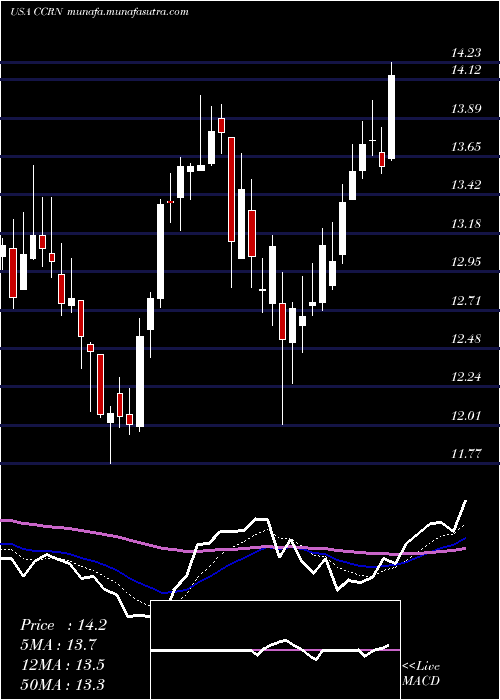Click the '5MA : 13.7' readout
This screenshot has width=500, height=700.
[58, 645]
